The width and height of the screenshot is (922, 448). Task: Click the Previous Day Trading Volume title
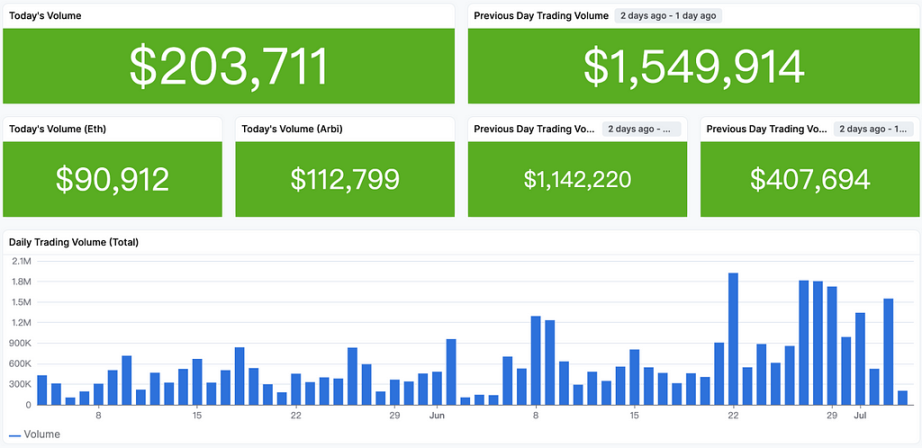541,16
